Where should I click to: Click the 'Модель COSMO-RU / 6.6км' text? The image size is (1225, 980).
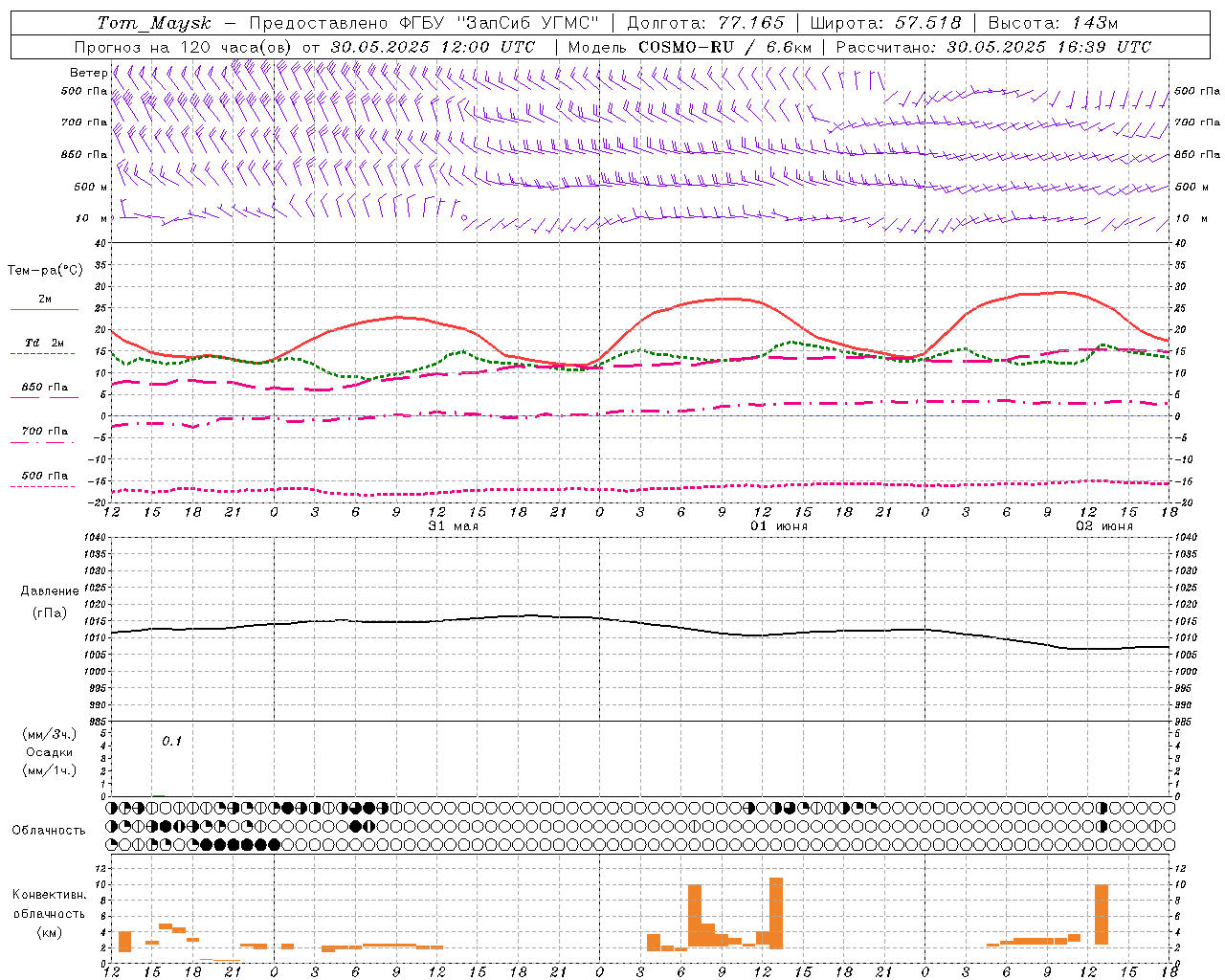(x=690, y=47)
